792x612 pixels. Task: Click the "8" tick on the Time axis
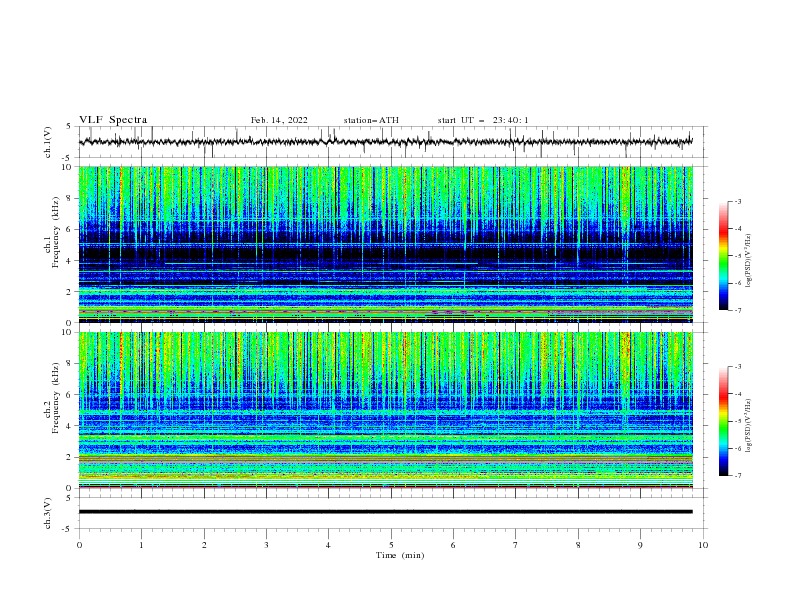click(x=578, y=545)
